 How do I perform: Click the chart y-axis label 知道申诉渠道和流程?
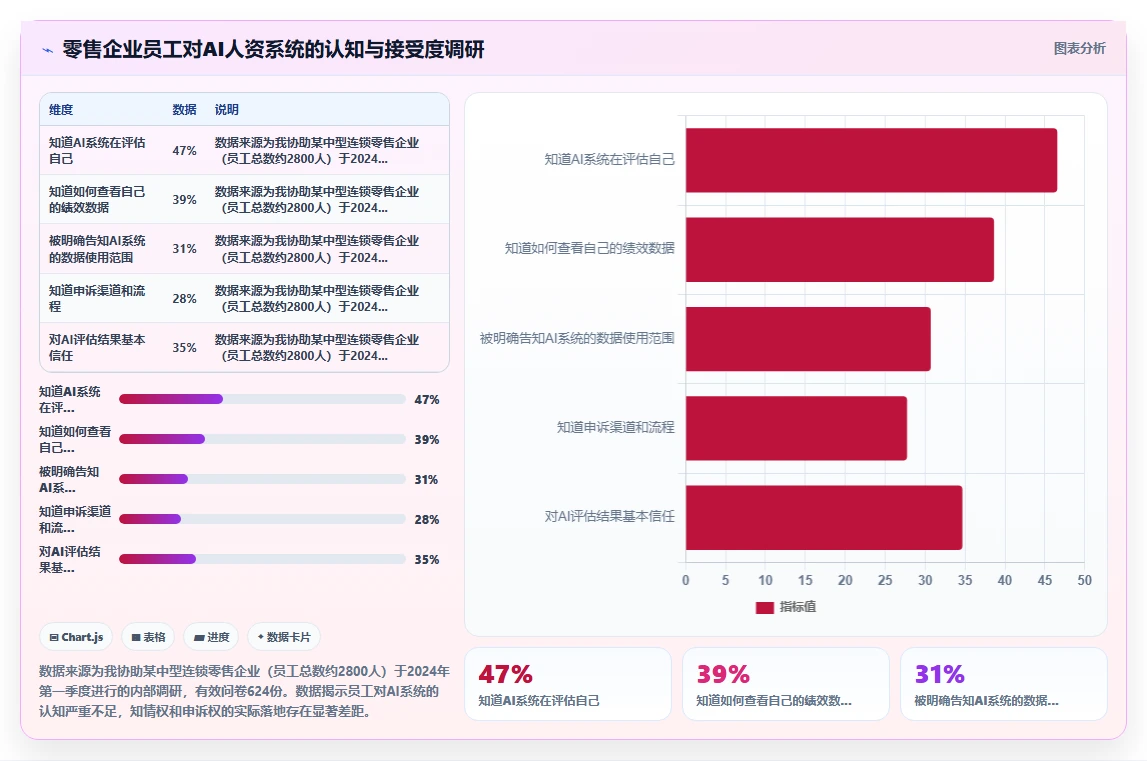click(615, 427)
